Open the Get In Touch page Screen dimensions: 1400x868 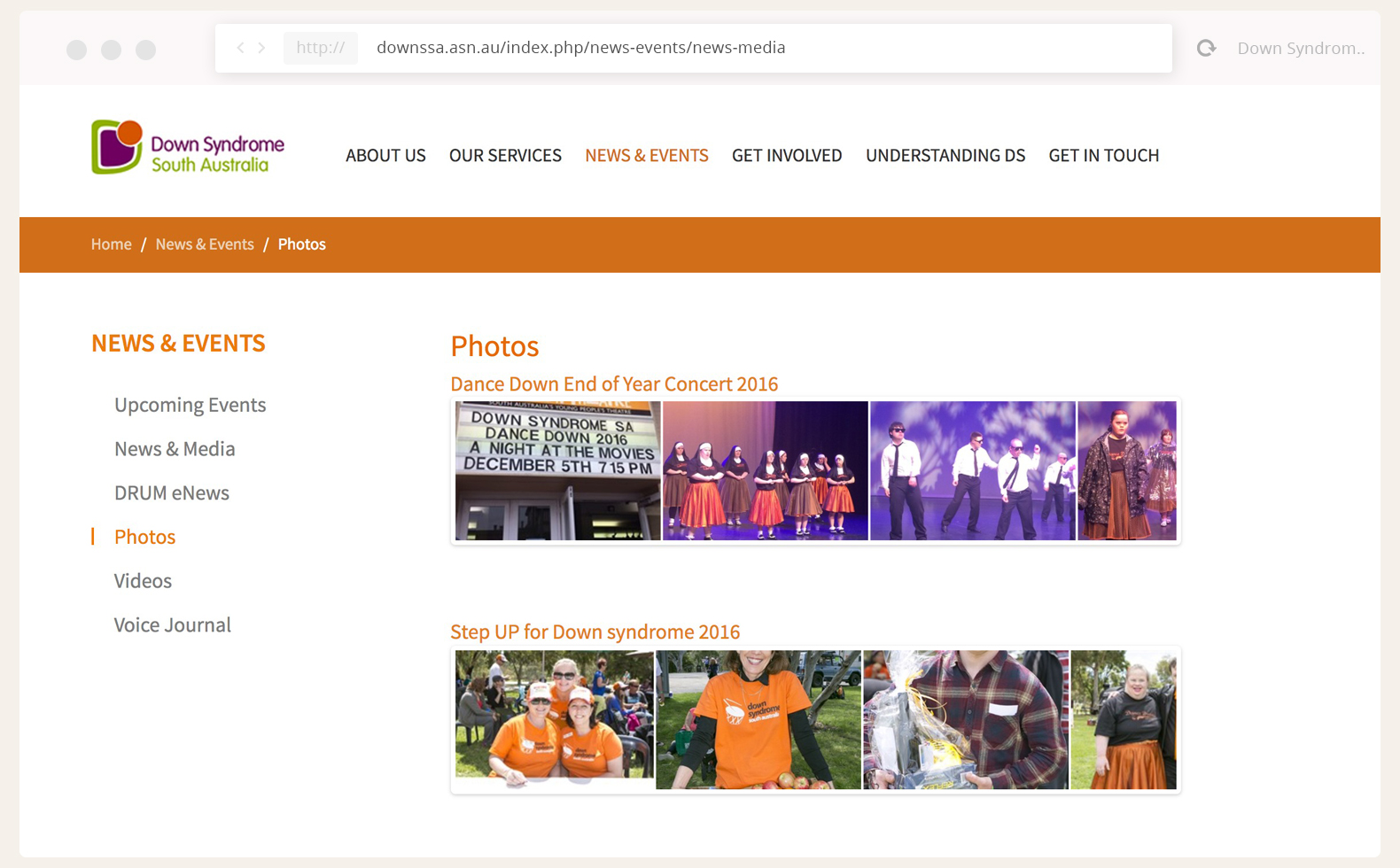coord(1103,156)
